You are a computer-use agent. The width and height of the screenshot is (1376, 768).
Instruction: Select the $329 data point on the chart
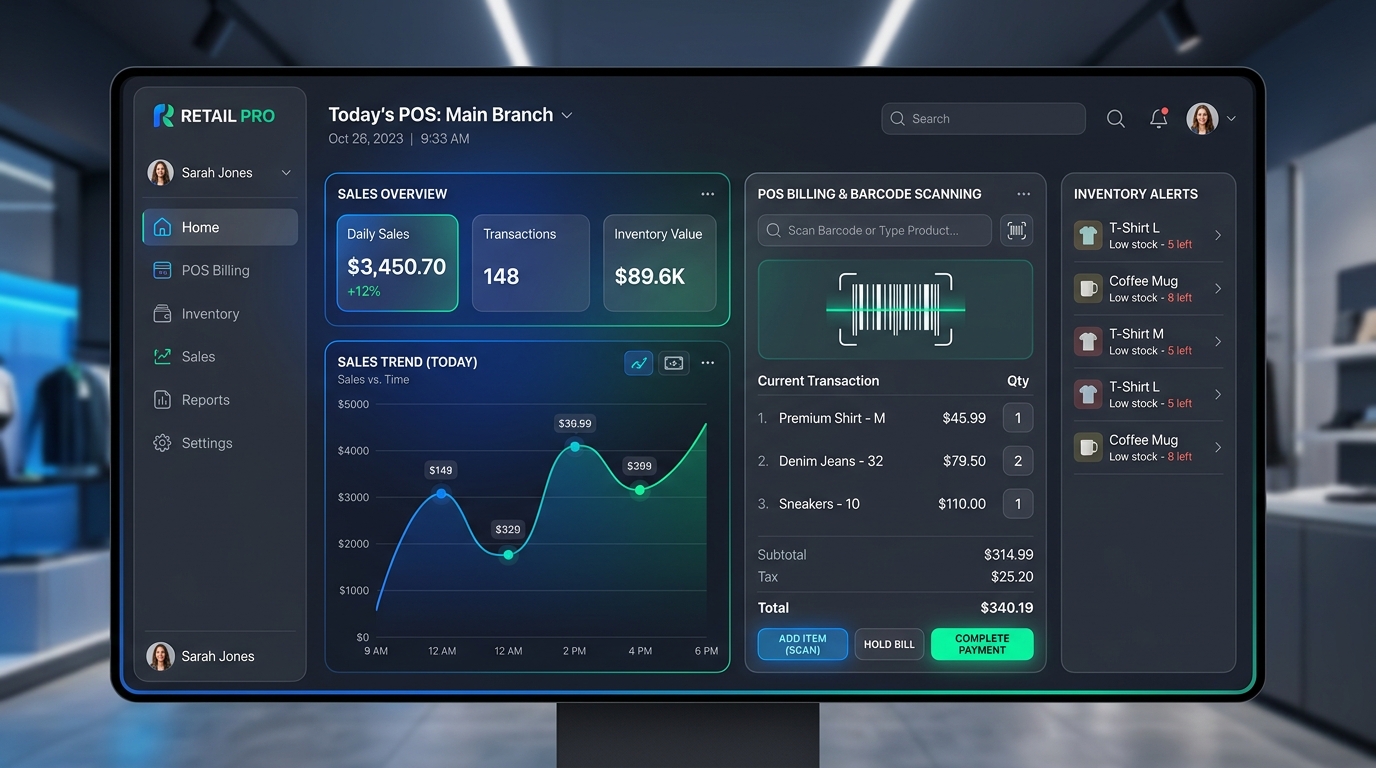pyautogui.click(x=508, y=554)
